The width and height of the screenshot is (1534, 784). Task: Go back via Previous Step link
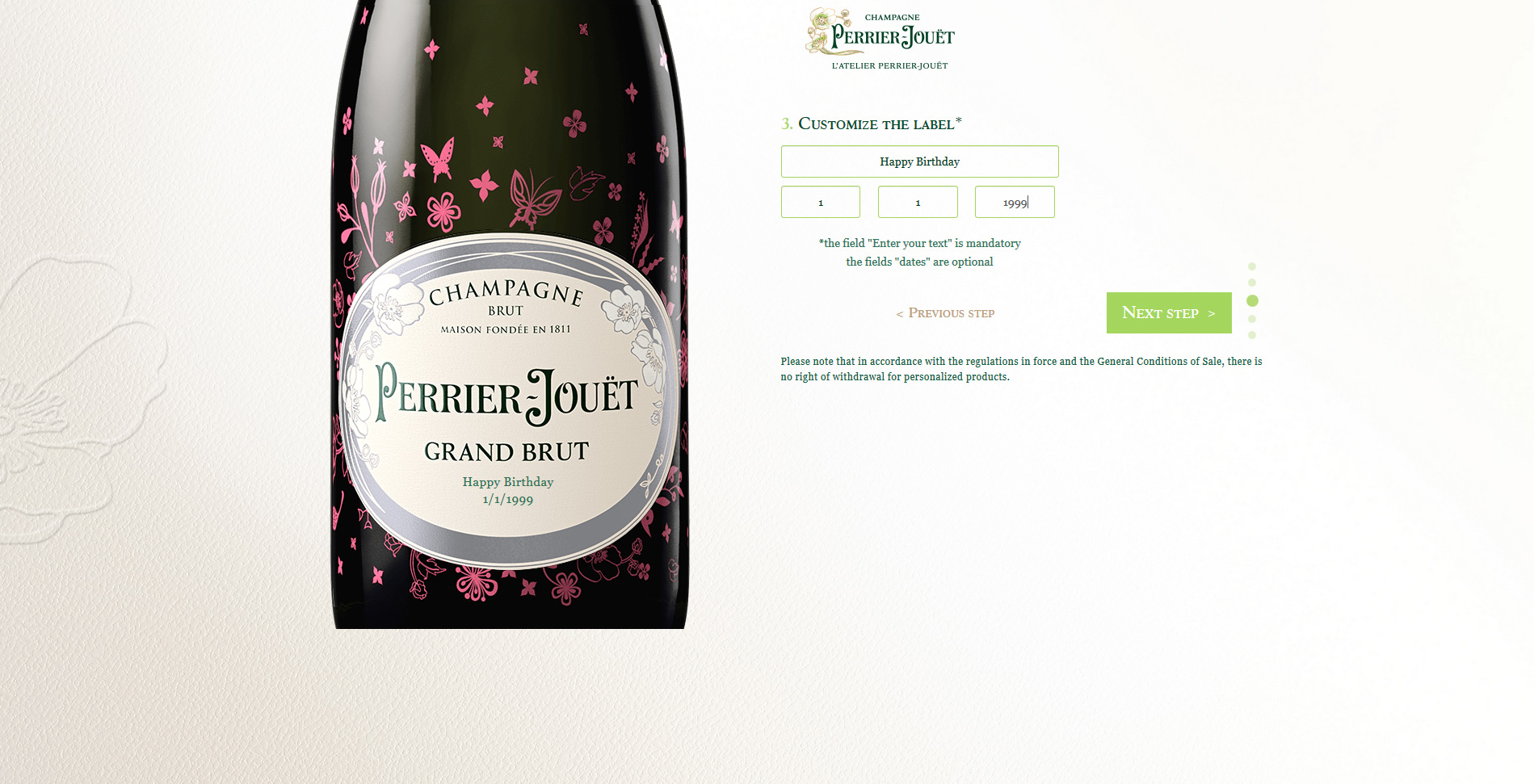pyautogui.click(x=945, y=313)
